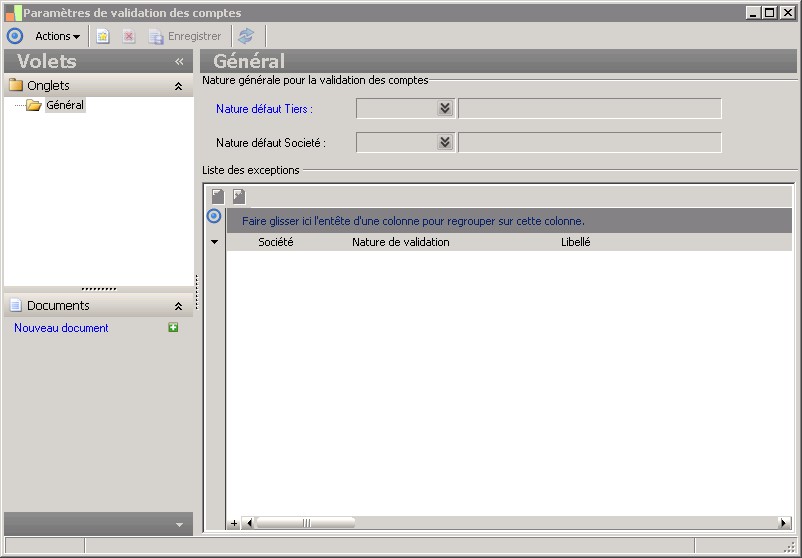Collapse the Documents section
Screen dimensions: 802x558
(x=179, y=306)
